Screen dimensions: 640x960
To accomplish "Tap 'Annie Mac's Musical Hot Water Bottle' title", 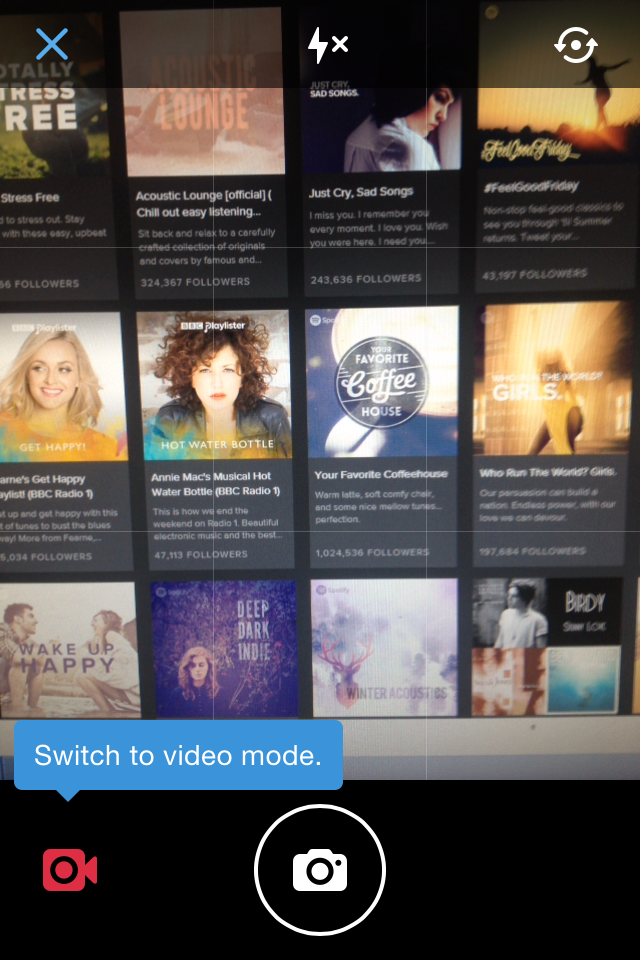I will (x=216, y=484).
